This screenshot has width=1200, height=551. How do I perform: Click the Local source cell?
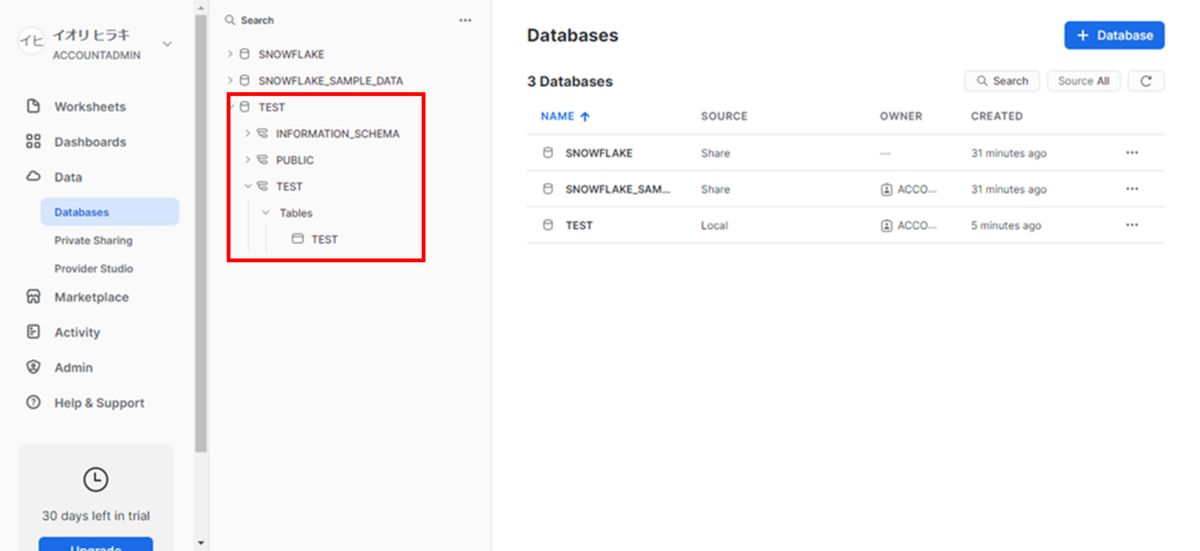[715, 225]
